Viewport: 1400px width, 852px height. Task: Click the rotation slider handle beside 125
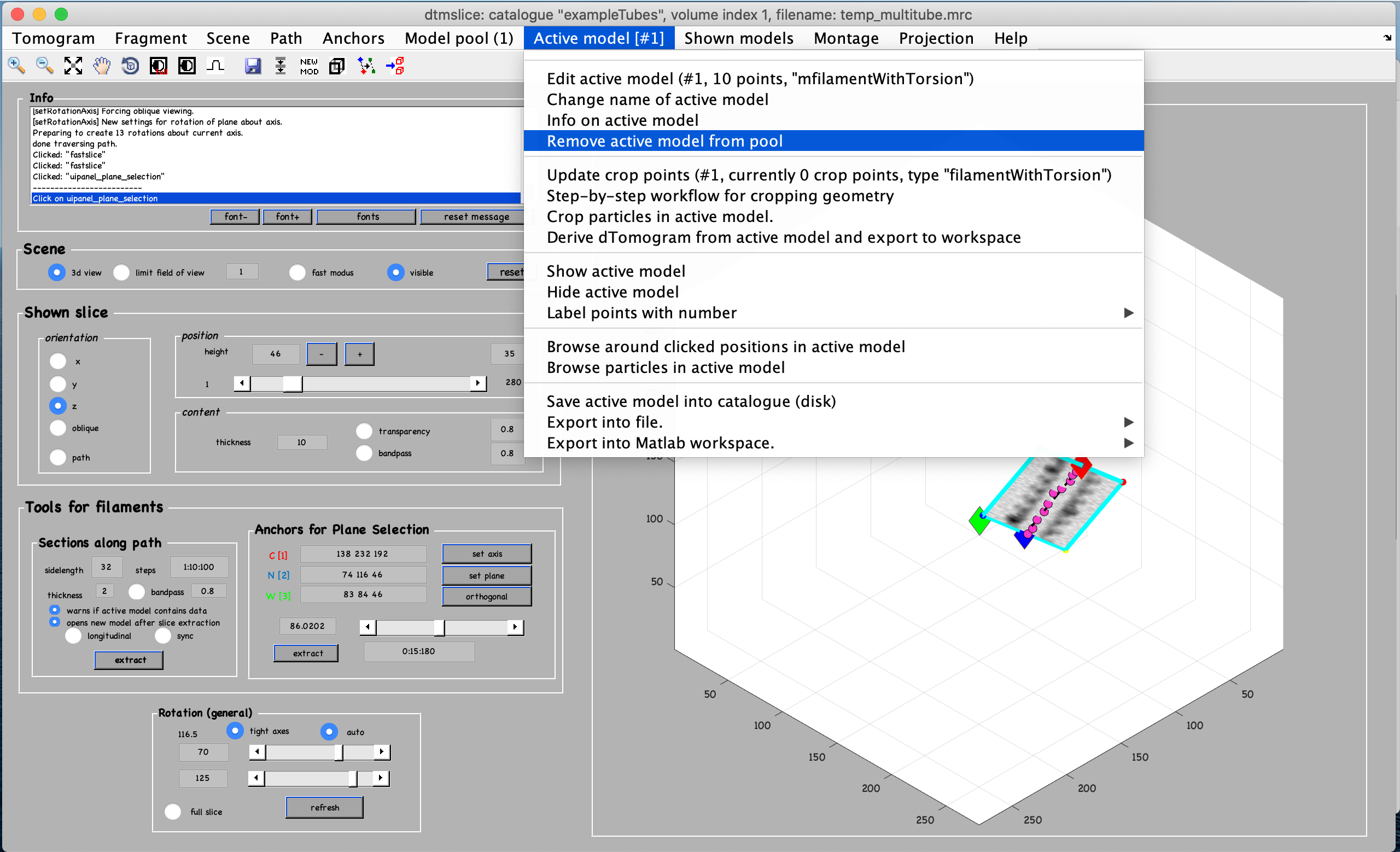pyautogui.click(x=353, y=778)
